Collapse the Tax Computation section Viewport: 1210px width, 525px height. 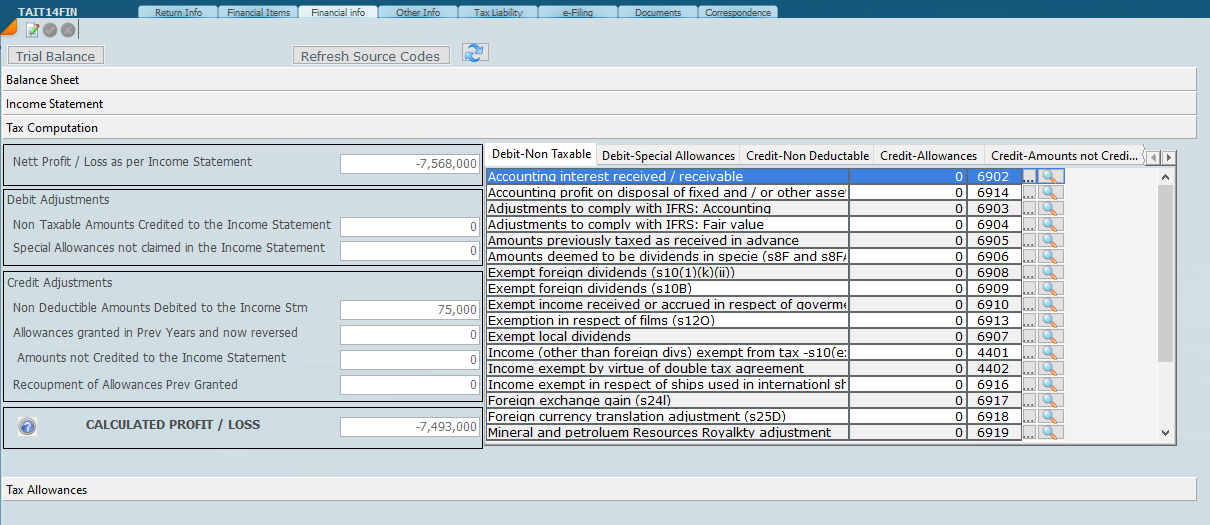(598, 128)
